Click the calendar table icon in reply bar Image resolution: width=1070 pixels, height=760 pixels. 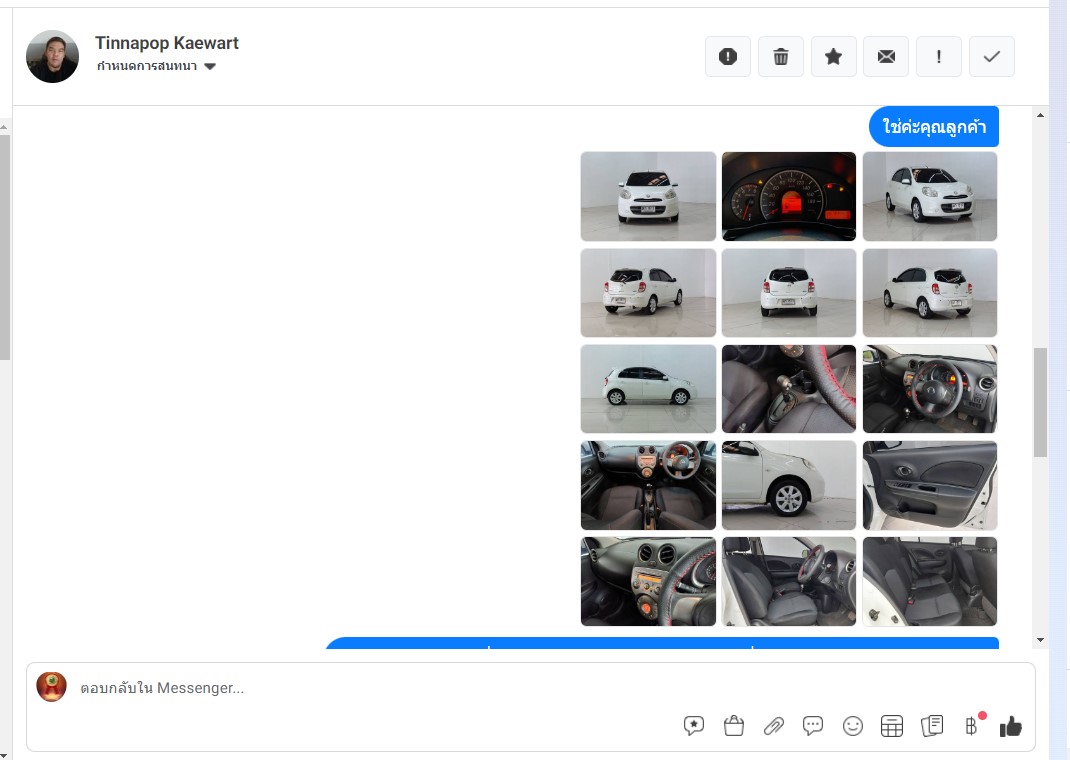(892, 726)
